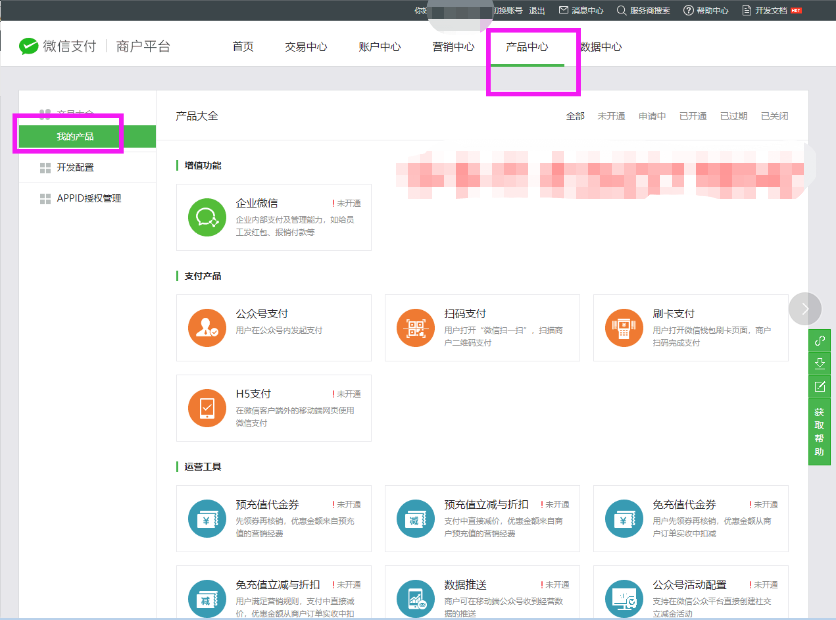Click the 获取帮助 side button
Image resolution: width=836 pixels, height=620 pixels.
pos(819,432)
